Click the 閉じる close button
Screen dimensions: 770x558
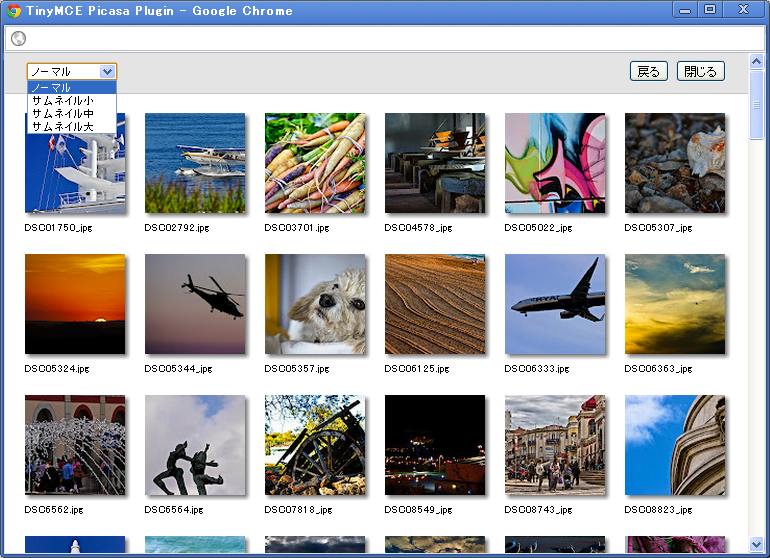(x=701, y=72)
